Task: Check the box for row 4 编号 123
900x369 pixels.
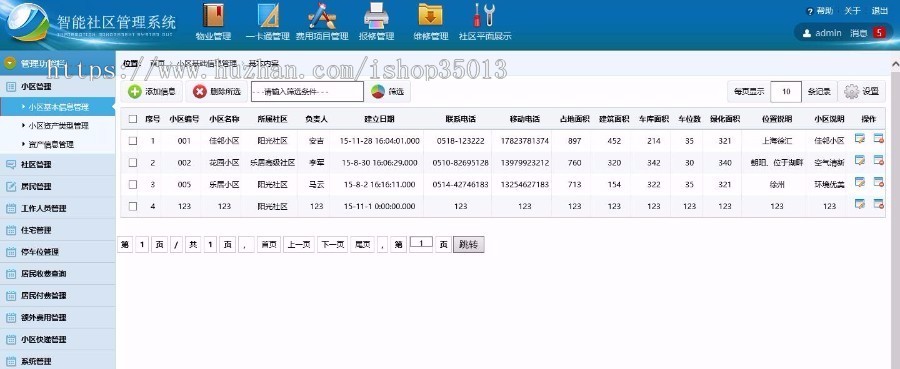Action: tap(133, 206)
